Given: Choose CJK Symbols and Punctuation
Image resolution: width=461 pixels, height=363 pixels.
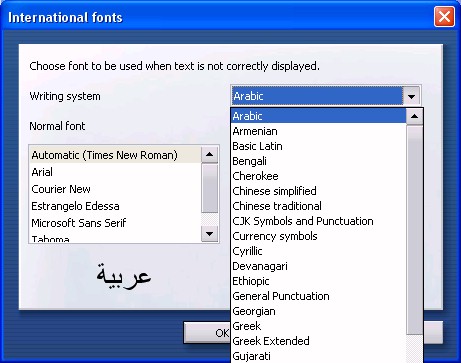Looking at the screenshot, I should (319, 221).
